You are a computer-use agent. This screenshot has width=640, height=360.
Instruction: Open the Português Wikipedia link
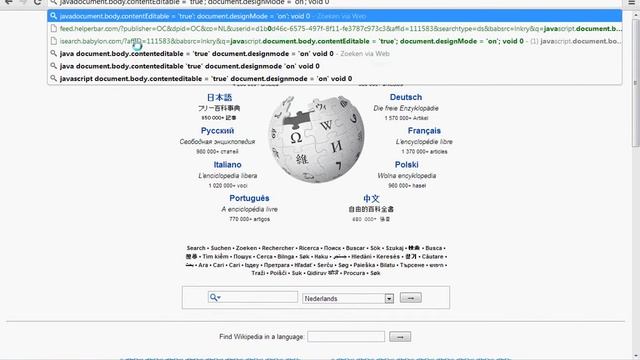[x=249, y=198]
